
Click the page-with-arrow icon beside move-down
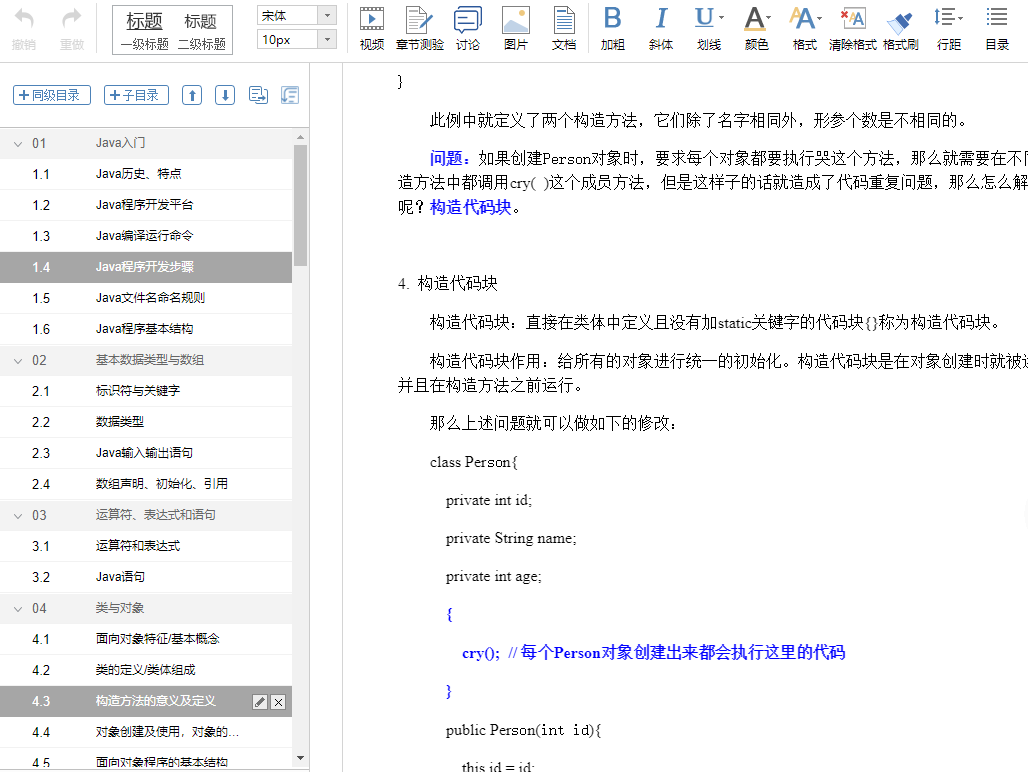coord(258,96)
